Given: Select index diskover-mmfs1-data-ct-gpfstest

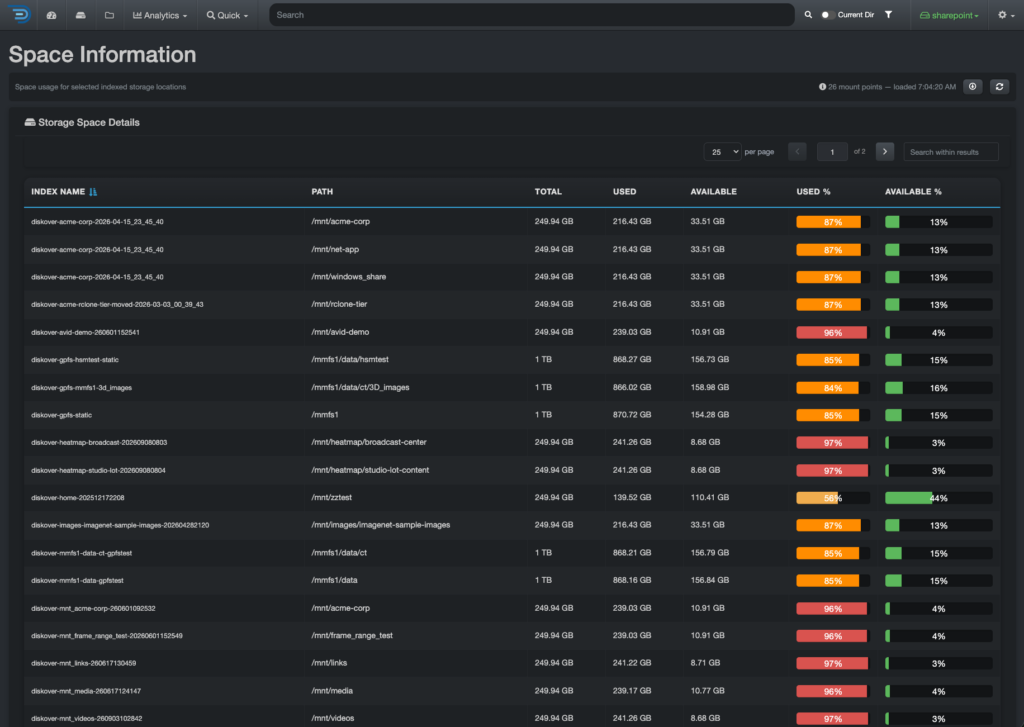Looking at the screenshot, I should coord(81,553).
